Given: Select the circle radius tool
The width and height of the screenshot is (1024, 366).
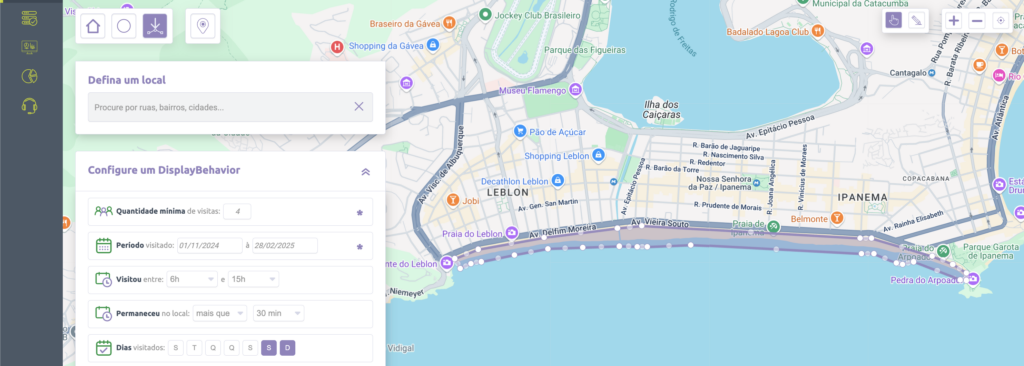Looking at the screenshot, I should (x=124, y=26).
